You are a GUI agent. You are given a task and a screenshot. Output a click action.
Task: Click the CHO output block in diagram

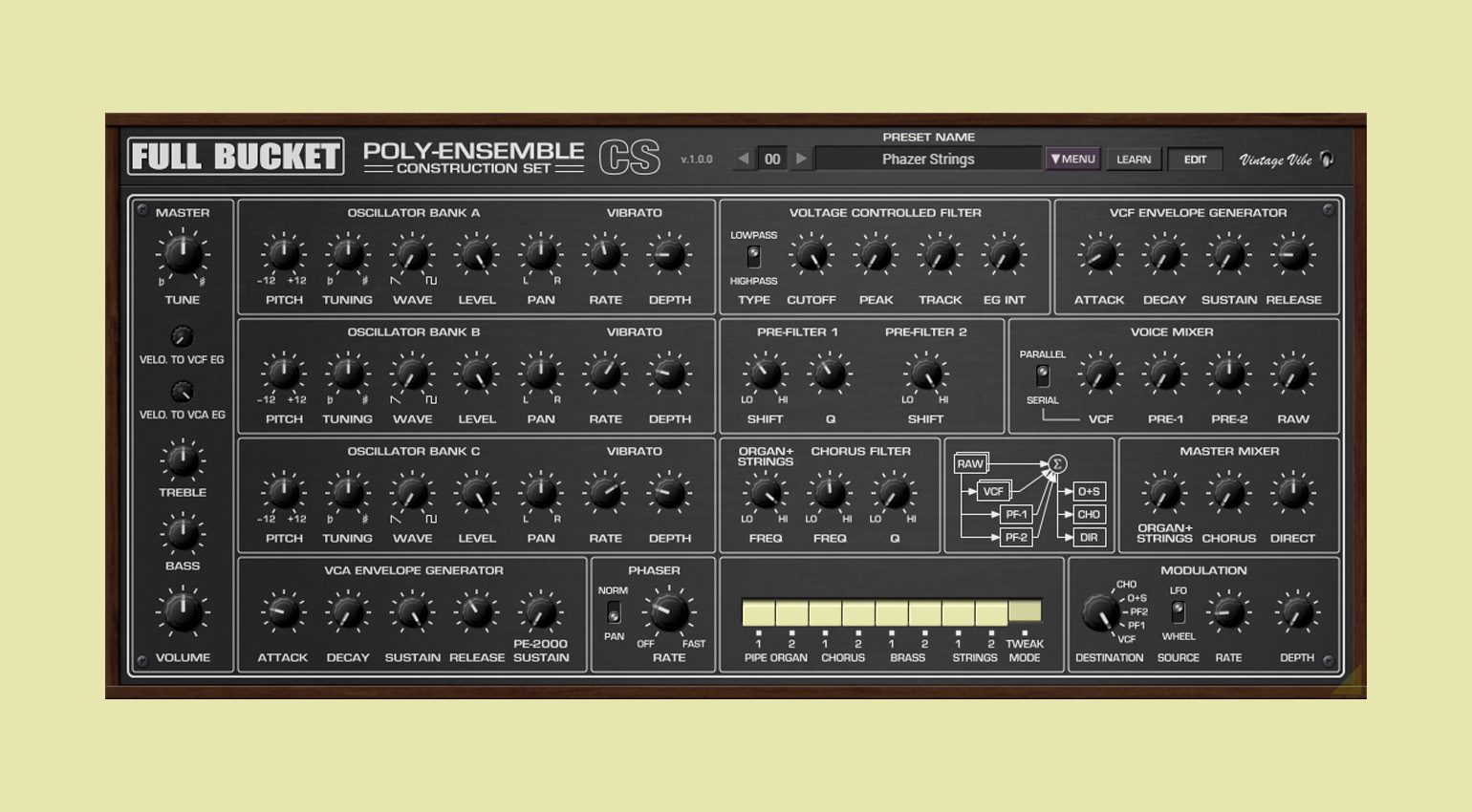[1089, 514]
